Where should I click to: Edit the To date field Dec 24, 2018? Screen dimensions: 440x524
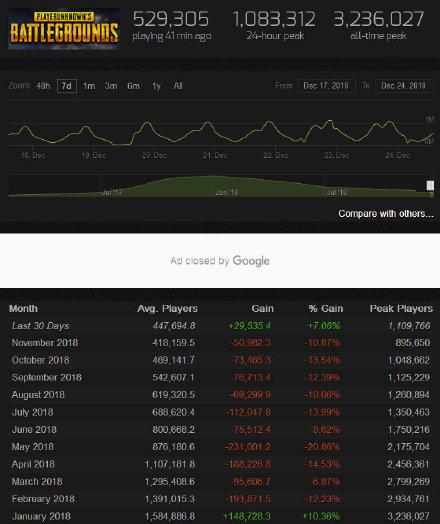click(404, 86)
